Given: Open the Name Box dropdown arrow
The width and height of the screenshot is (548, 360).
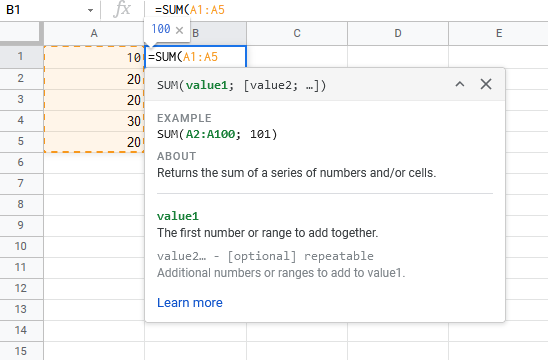Looking at the screenshot, I should (x=91, y=10).
